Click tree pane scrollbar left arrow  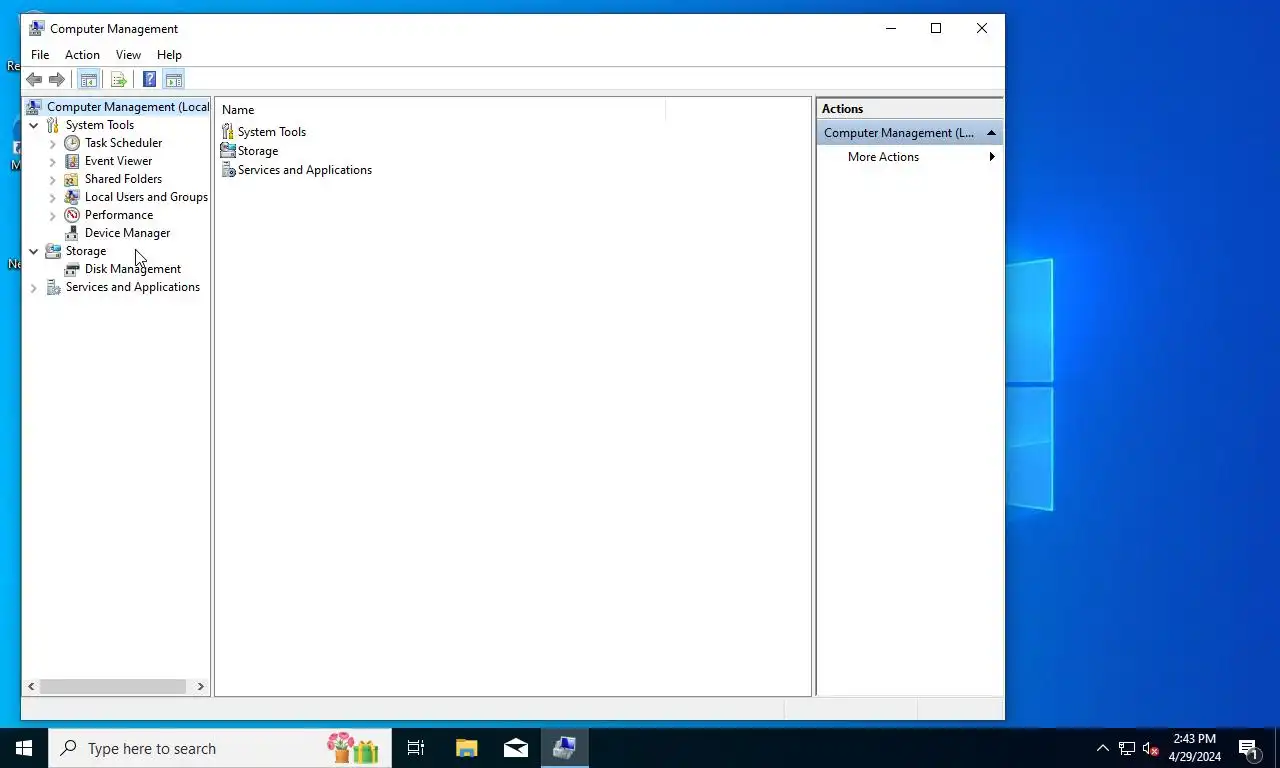point(31,686)
